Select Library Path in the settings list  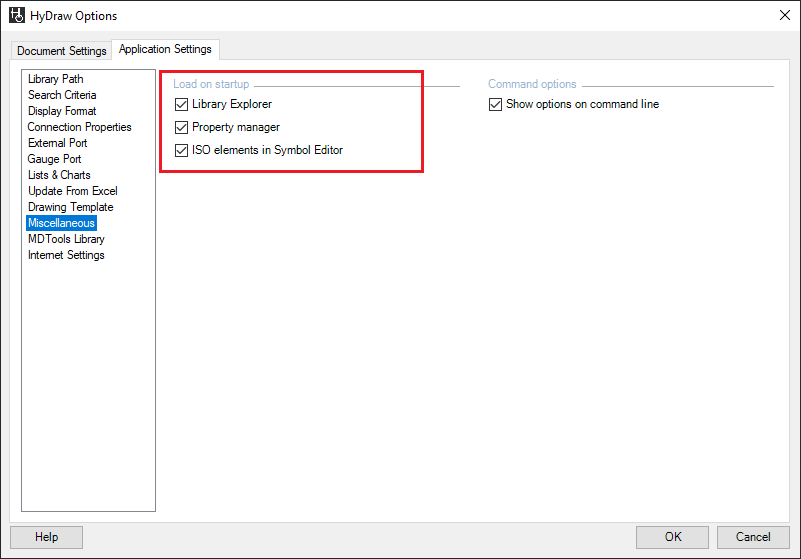(x=56, y=79)
